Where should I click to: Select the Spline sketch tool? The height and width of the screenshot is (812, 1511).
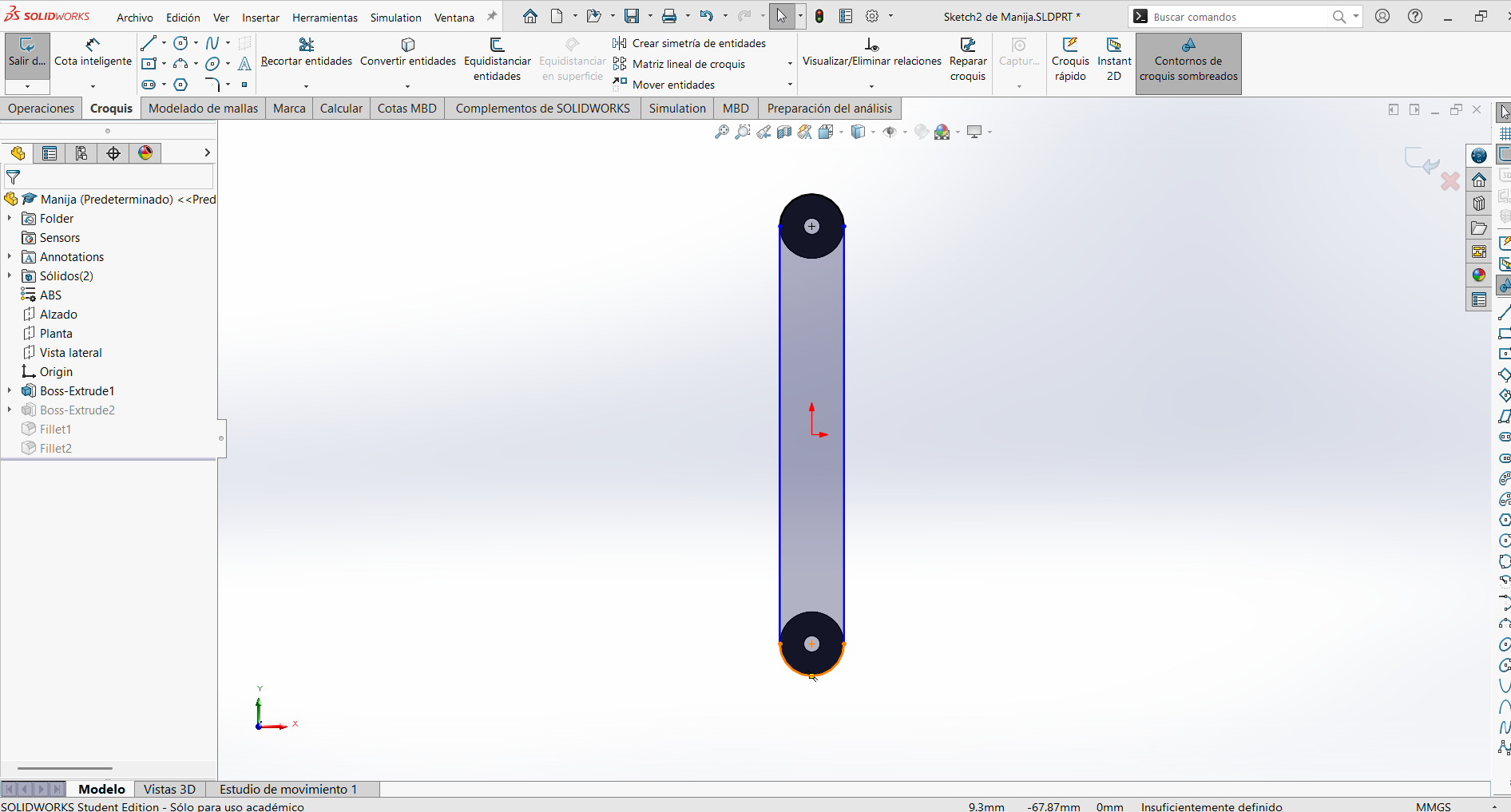click(212, 43)
